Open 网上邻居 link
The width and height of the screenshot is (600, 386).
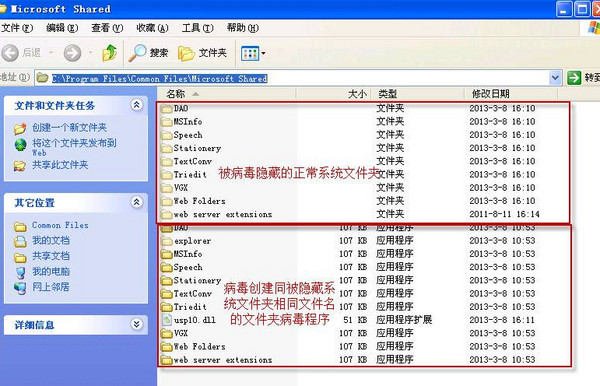[51, 287]
